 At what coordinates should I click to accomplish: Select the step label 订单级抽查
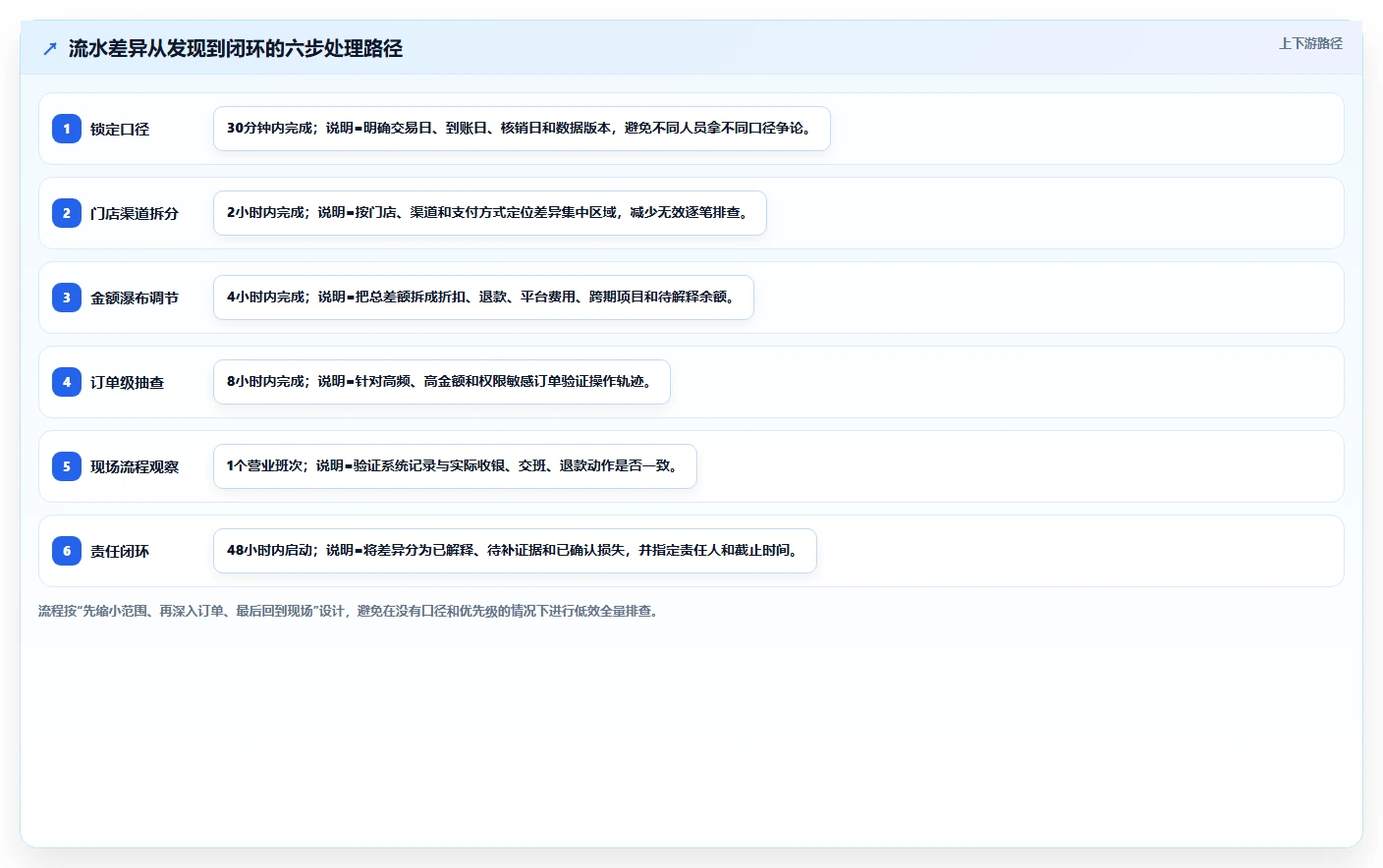coord(128,382)
